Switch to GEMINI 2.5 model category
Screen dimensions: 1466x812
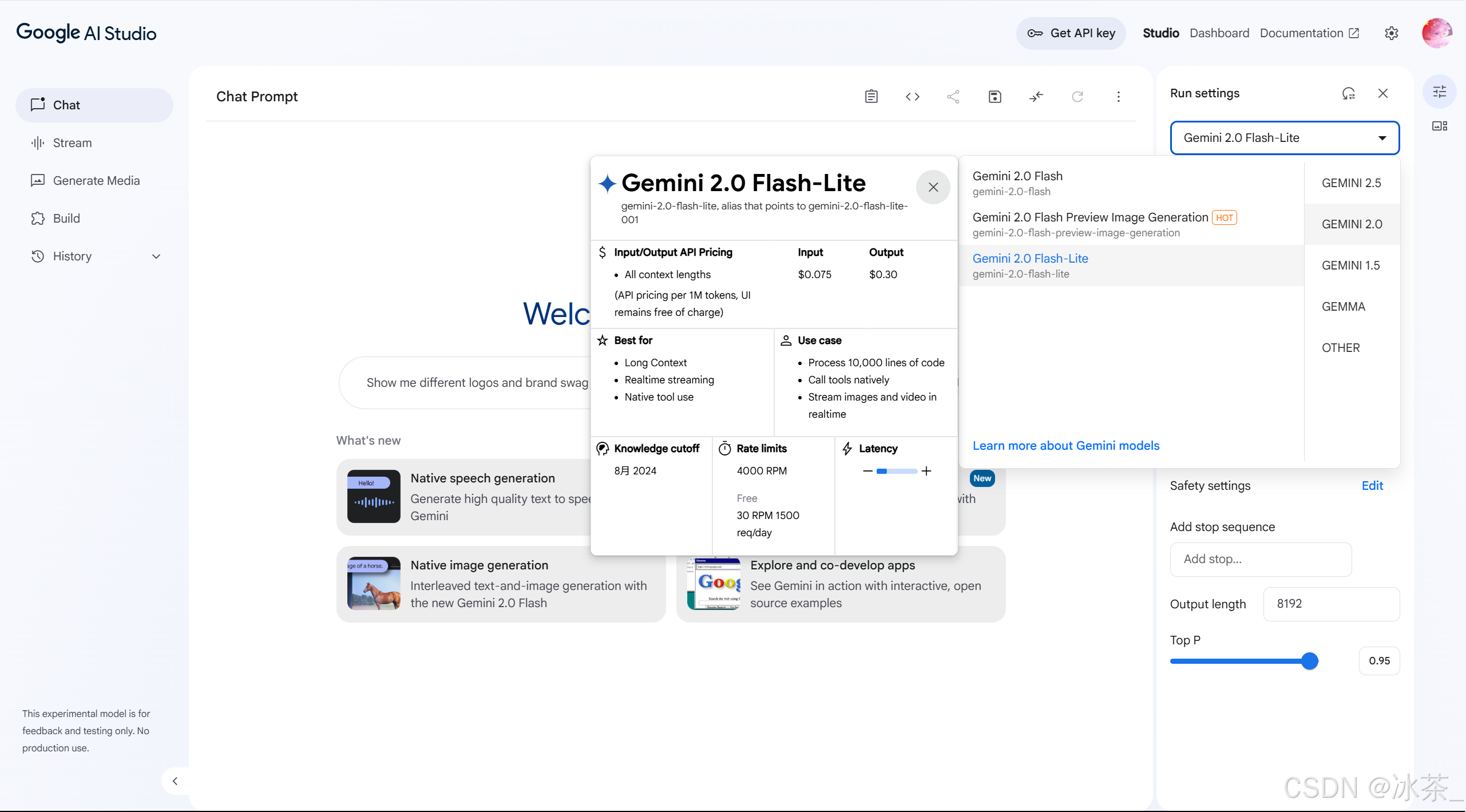[1352, 183]
